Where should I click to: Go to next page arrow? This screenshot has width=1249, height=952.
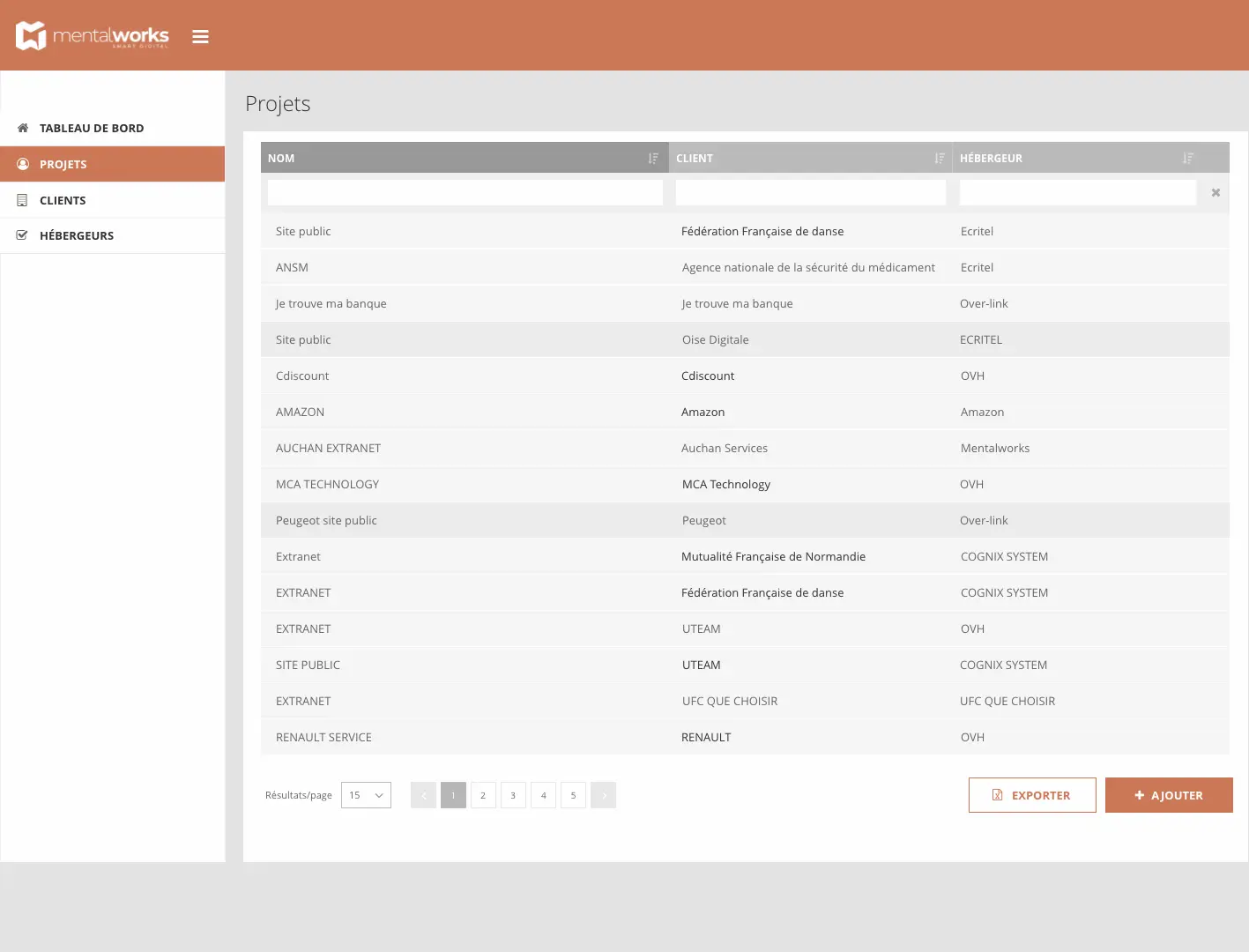tap(603, 795)
